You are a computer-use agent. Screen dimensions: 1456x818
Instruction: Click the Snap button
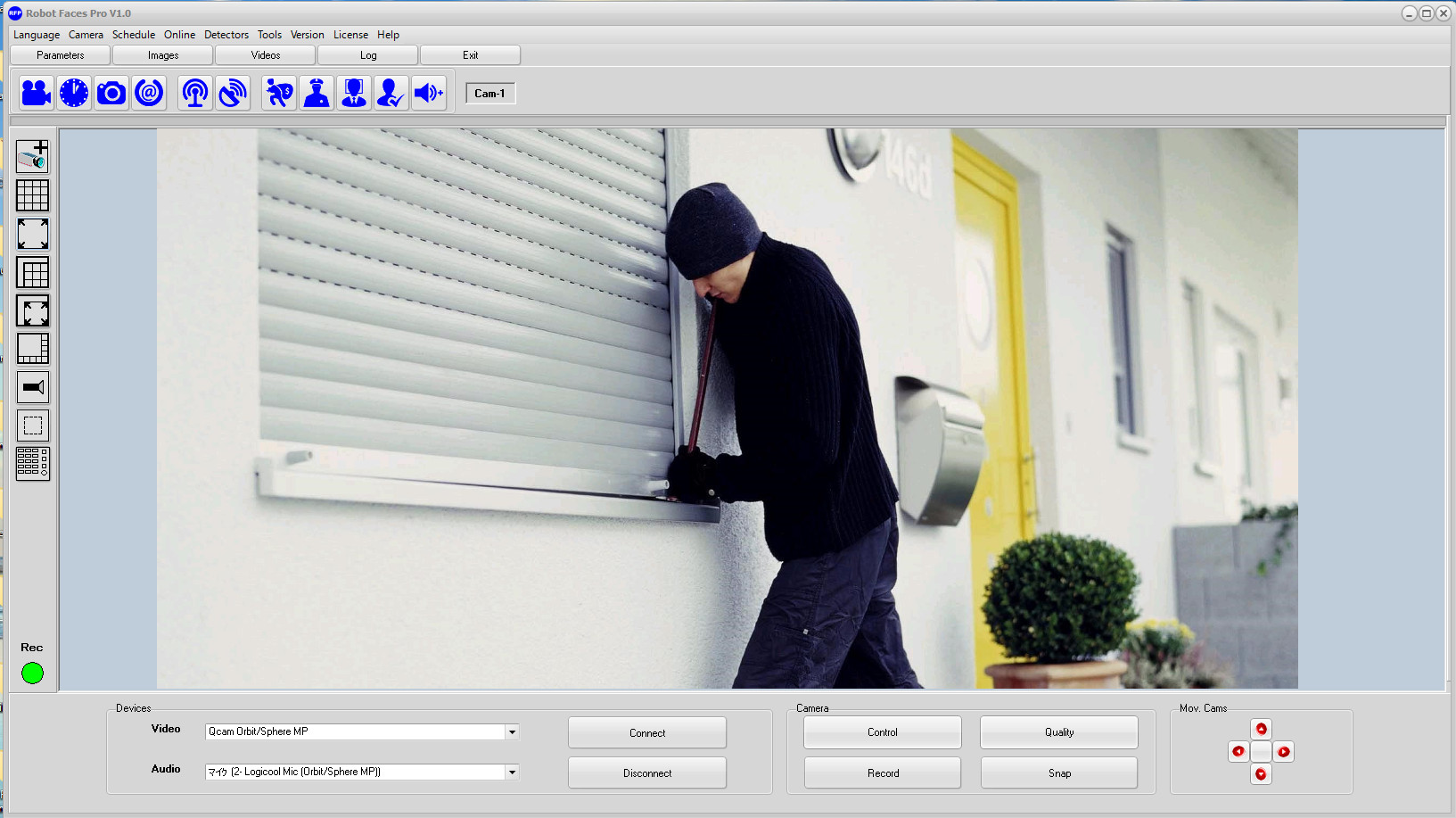[1059, 773]
